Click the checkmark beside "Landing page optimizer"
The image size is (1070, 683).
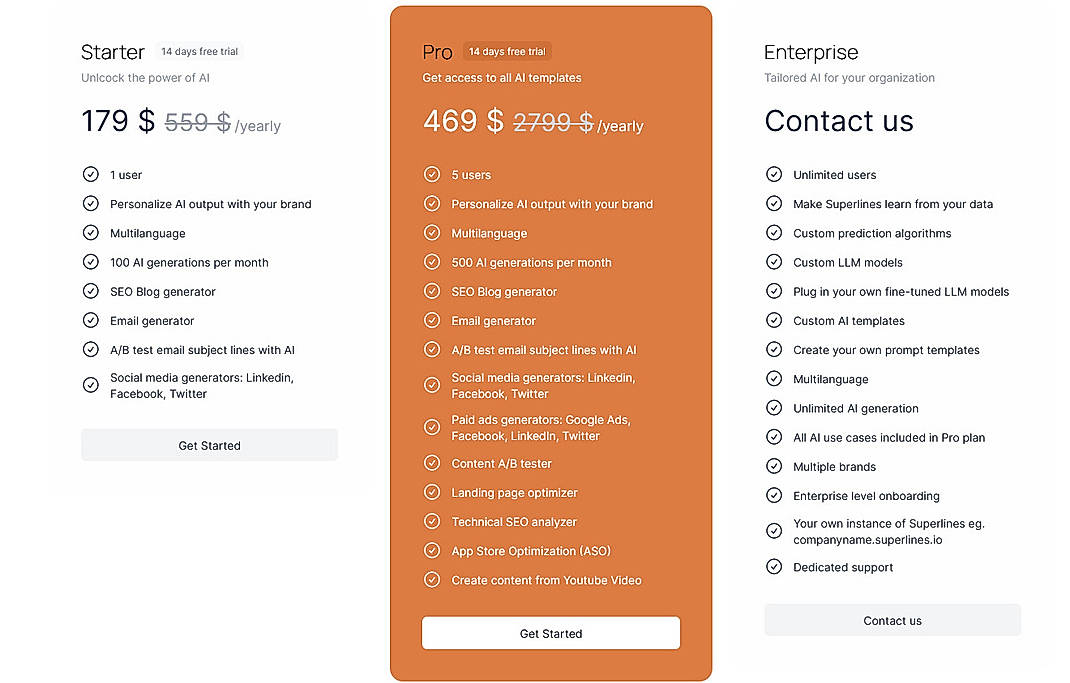[x=432, y=492]
